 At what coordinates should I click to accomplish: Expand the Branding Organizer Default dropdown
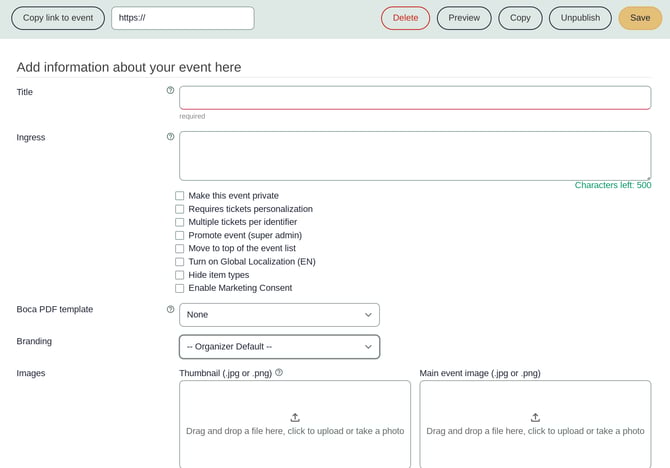click(279, 347)
